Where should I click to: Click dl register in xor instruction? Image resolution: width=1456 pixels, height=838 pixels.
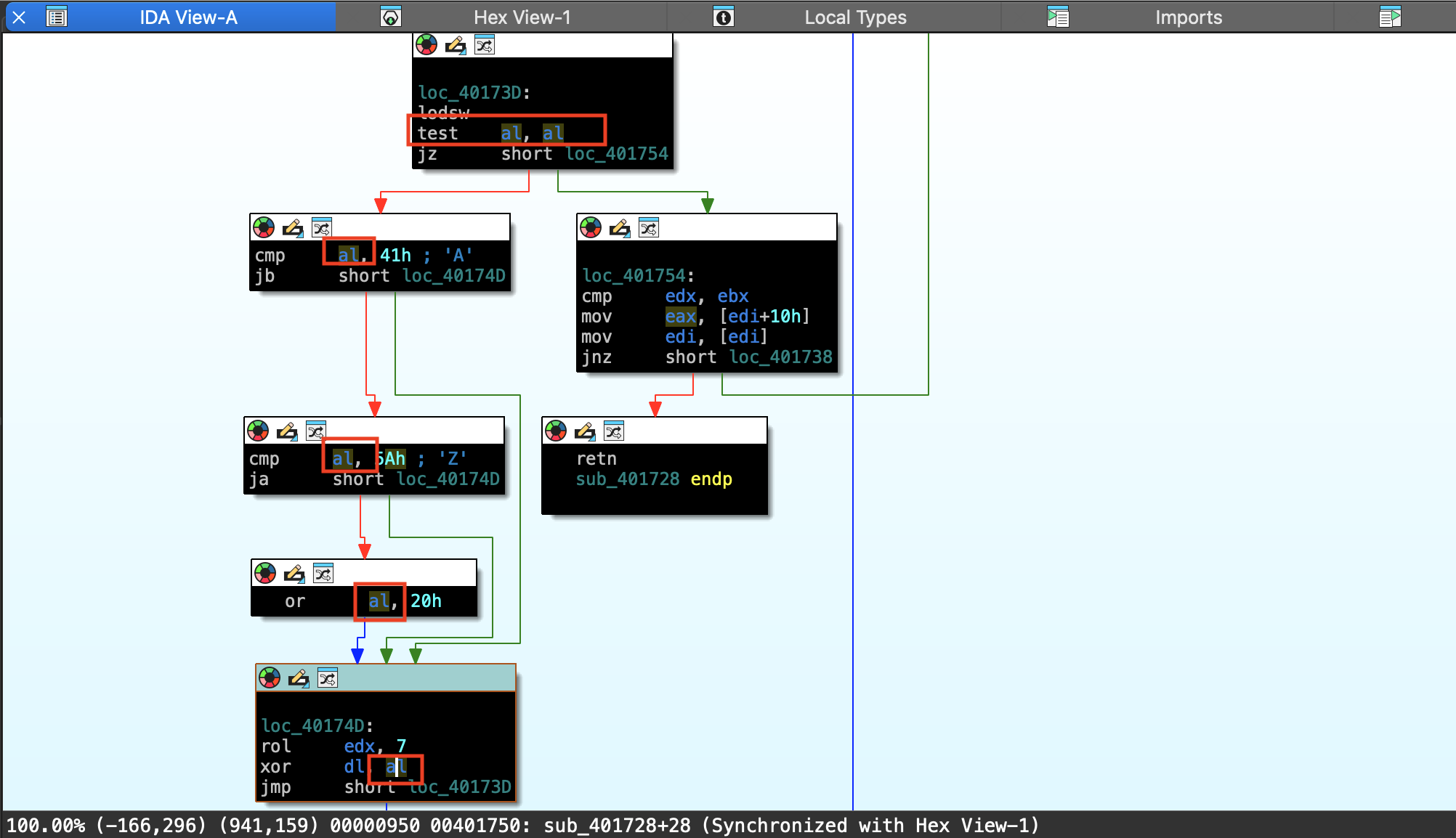355,767
